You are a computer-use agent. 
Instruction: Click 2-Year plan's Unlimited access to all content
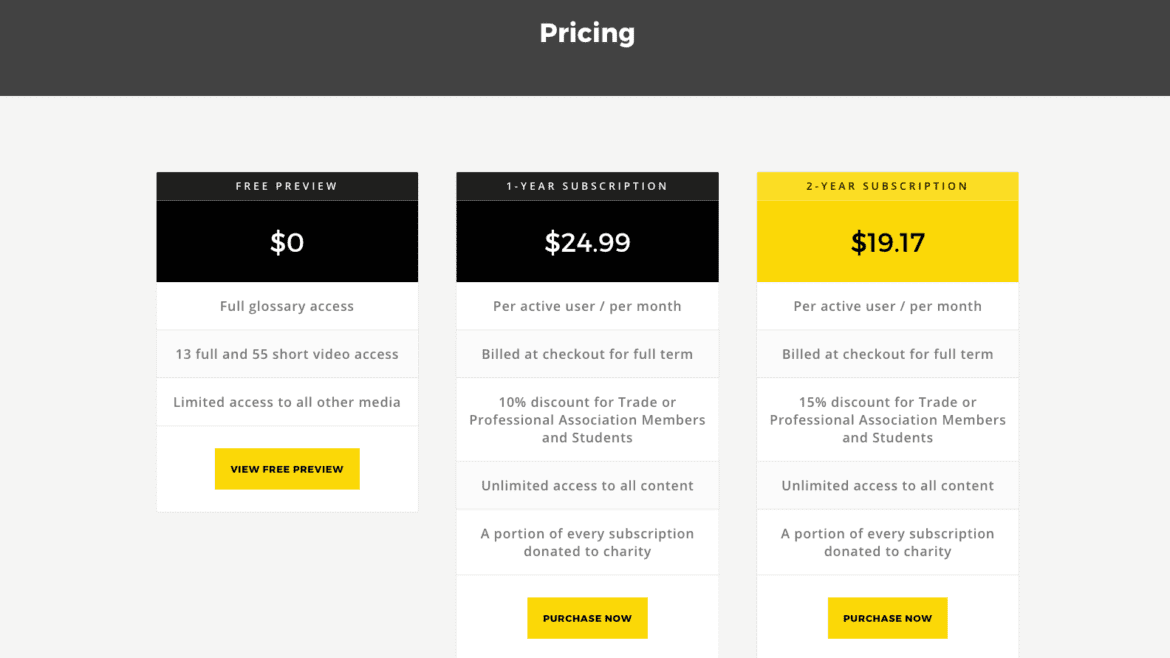point(887,486)
